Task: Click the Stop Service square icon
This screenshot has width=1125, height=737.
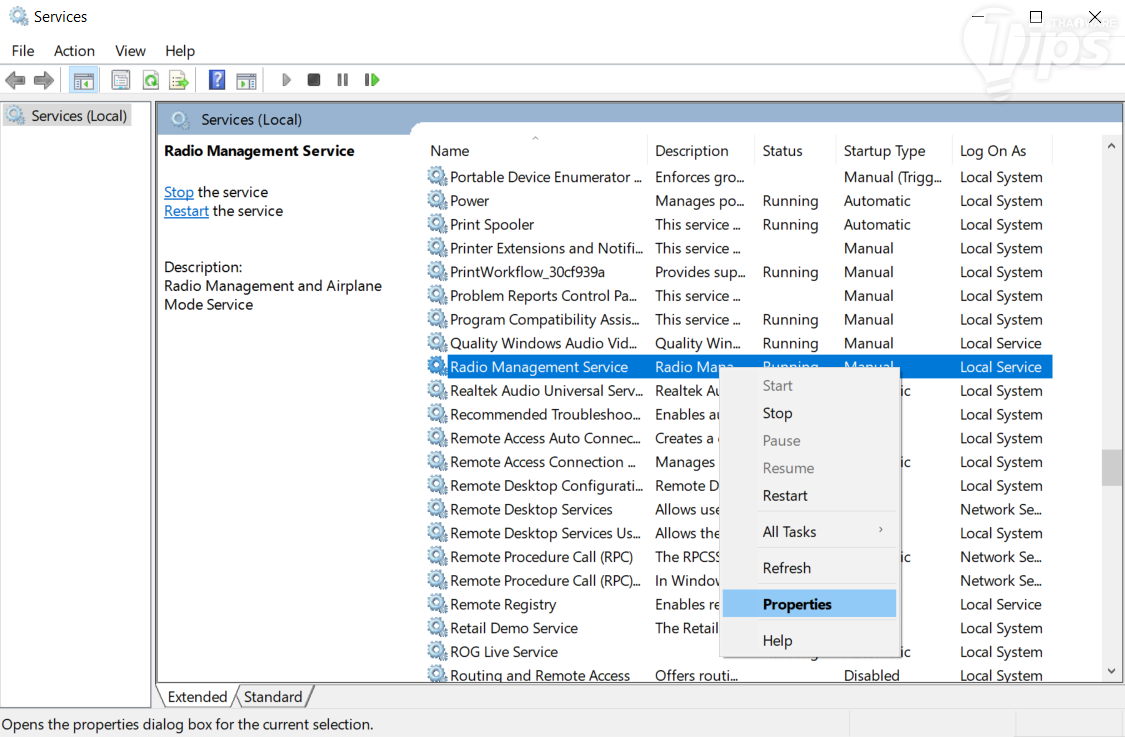Action: coord(314,80)
